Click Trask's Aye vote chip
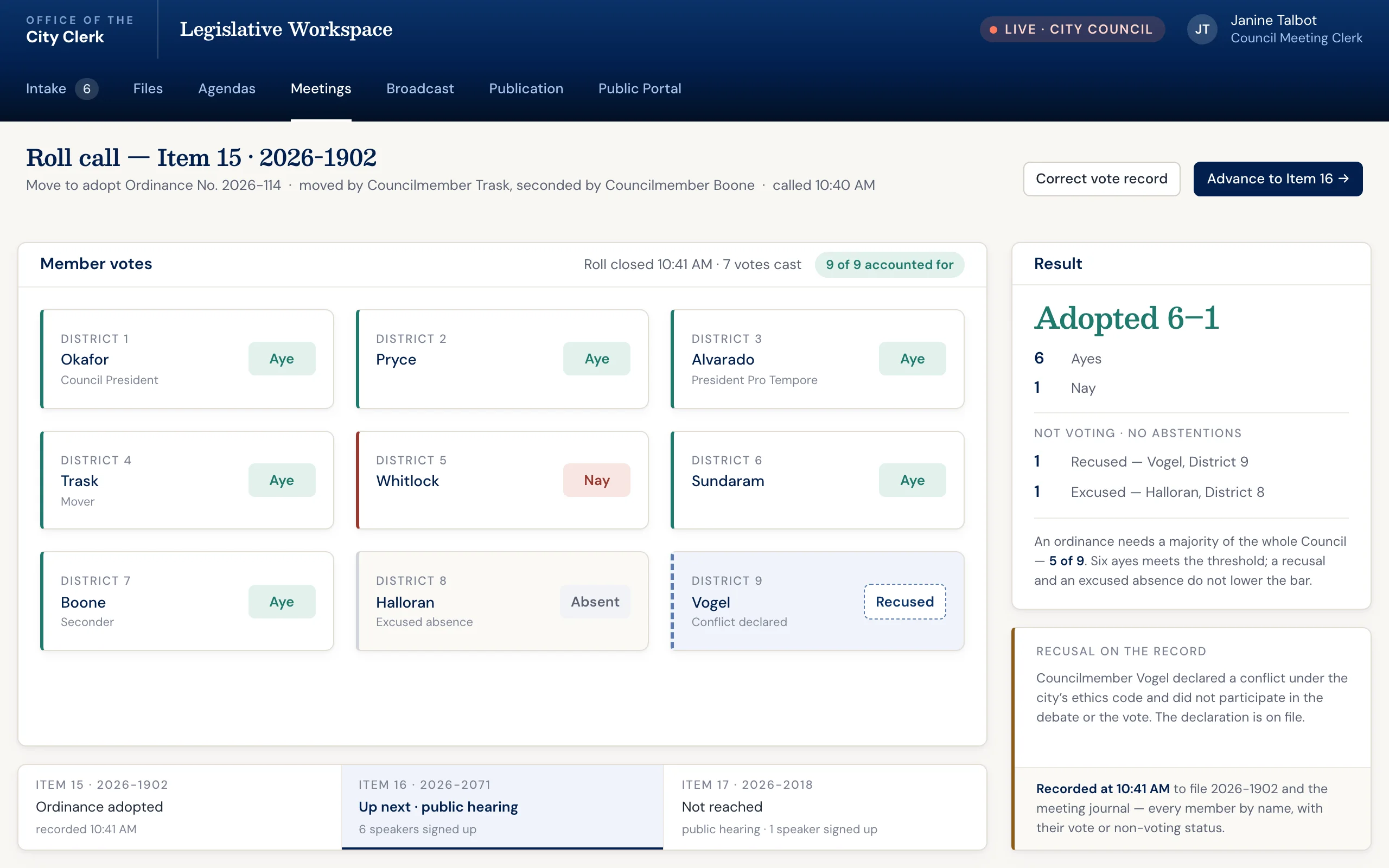 click(x=281, y=480)
